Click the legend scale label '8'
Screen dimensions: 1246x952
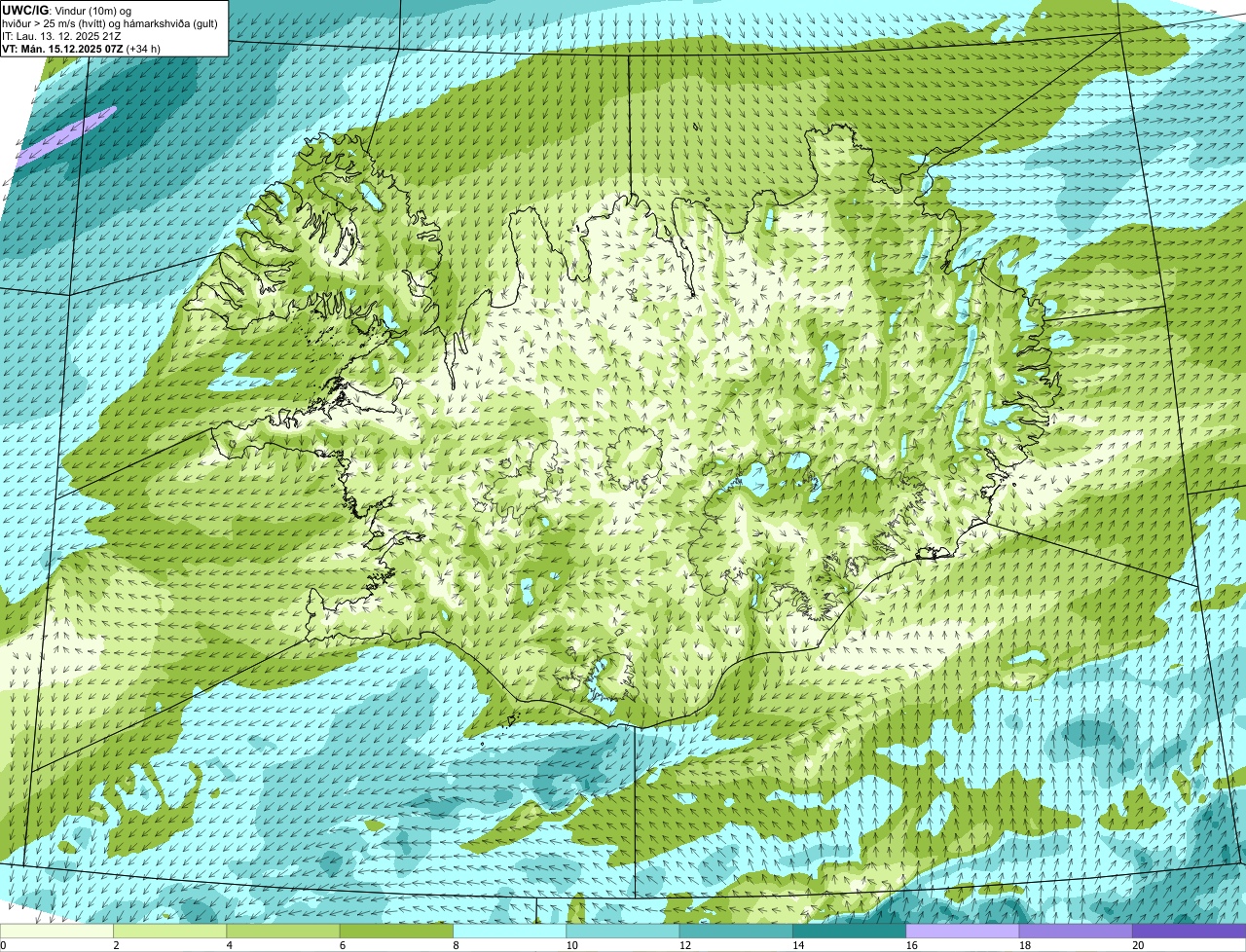[x=454, y=945]
